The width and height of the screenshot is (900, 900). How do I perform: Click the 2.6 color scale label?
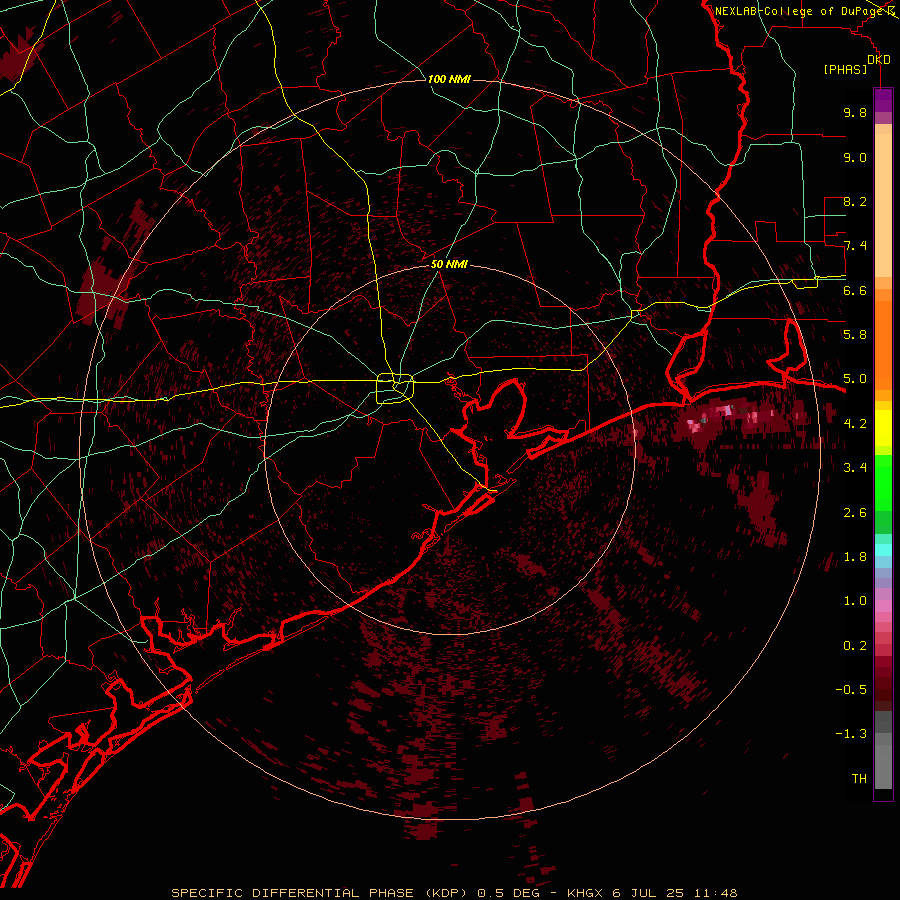click(x=855, y=513)
